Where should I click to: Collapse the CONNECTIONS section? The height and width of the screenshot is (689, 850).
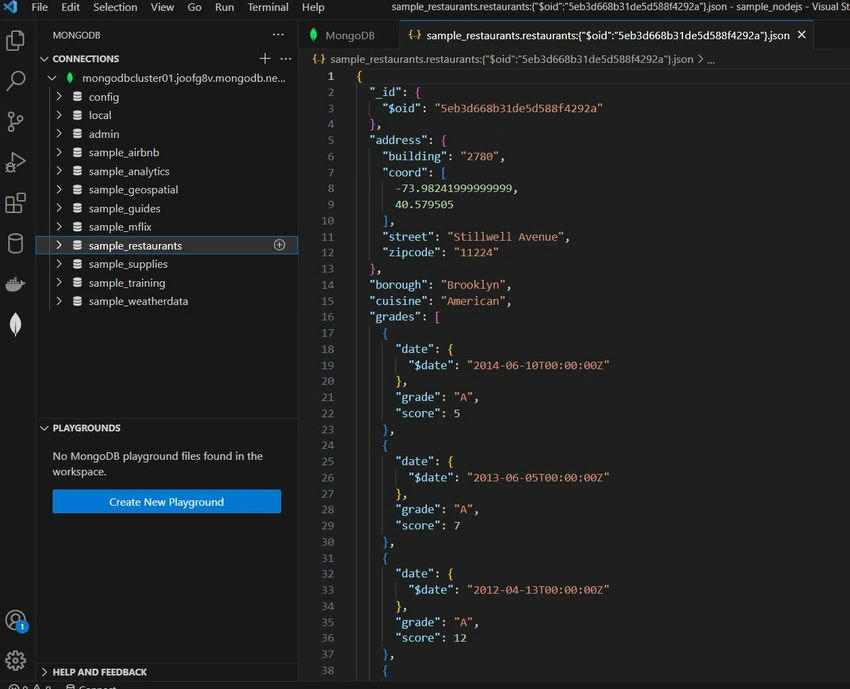[44, 59]
